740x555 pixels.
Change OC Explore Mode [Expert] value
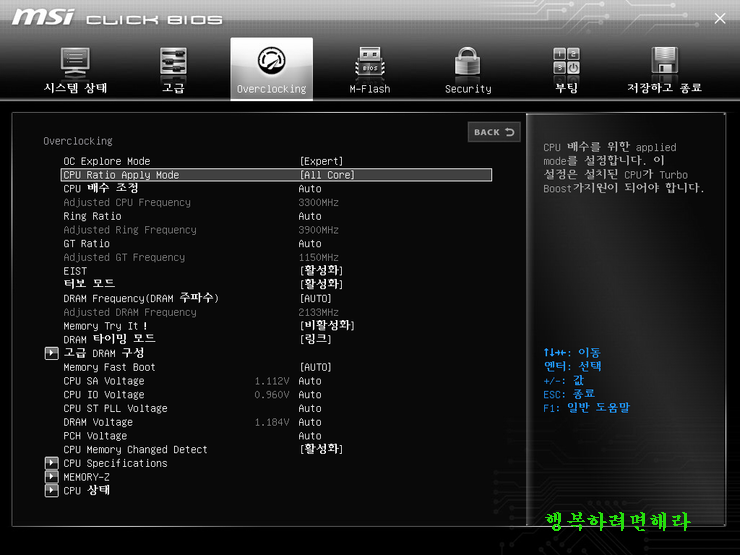[x=321, y=161]
